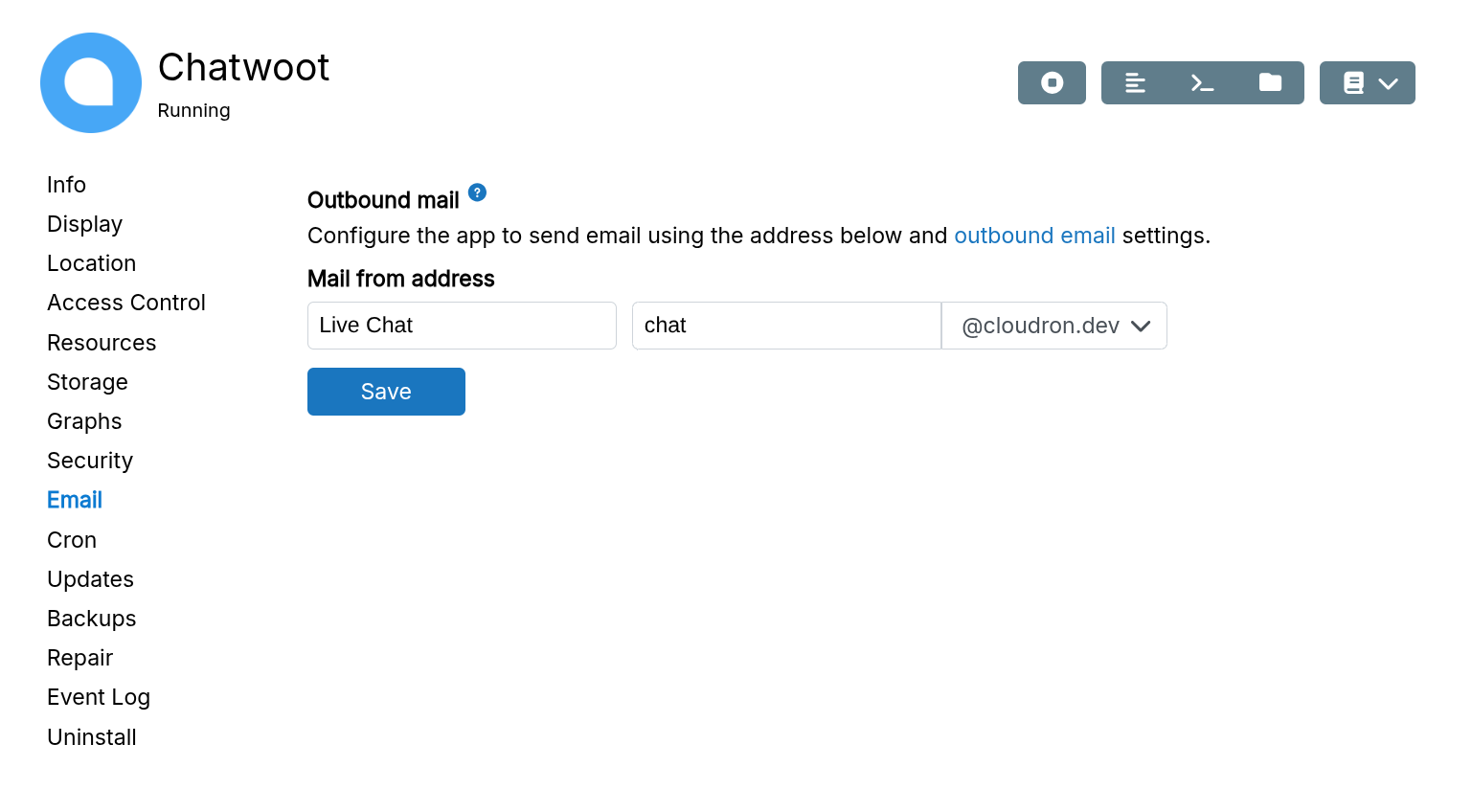The width and height of the screenshot is (1472, 812).
Task: Open the Uninstall section
Action: click(92, 737)
